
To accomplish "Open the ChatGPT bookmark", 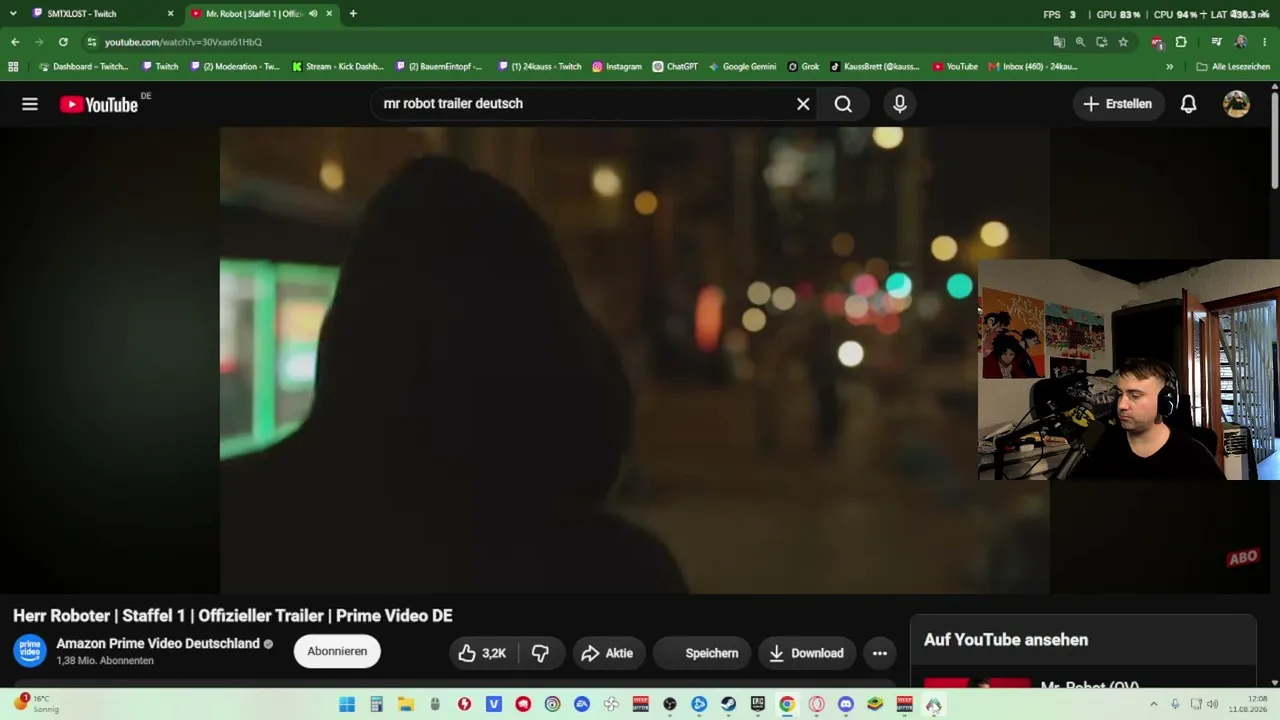I will [x=675, y=67].
